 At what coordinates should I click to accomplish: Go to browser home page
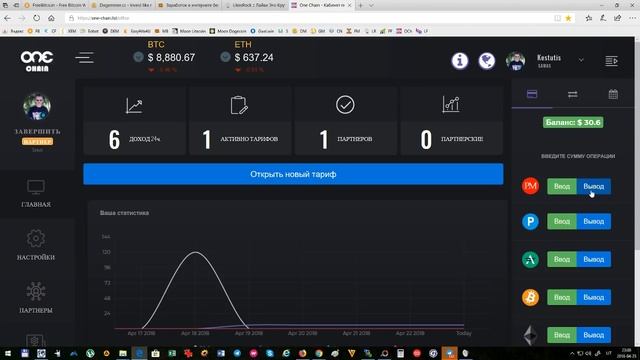51,18
